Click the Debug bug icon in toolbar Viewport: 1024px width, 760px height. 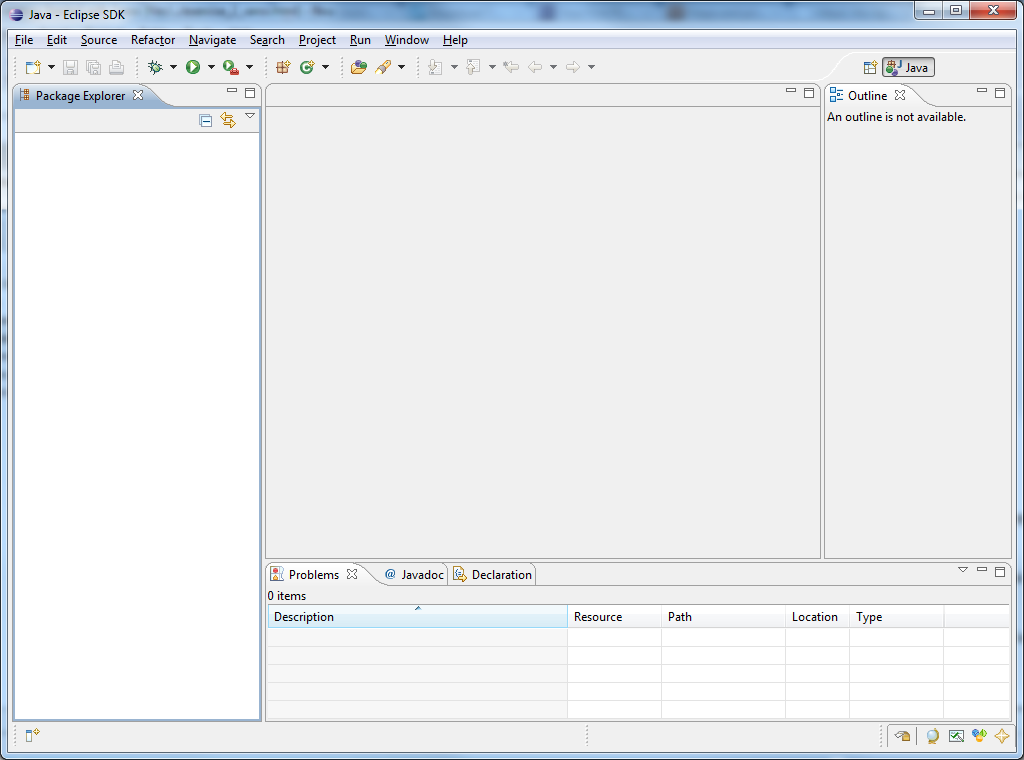(155, 67)
